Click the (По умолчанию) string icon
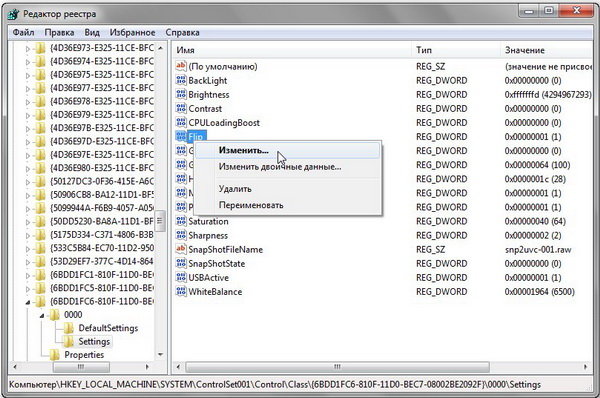600x398 pixels. point(181,66)
